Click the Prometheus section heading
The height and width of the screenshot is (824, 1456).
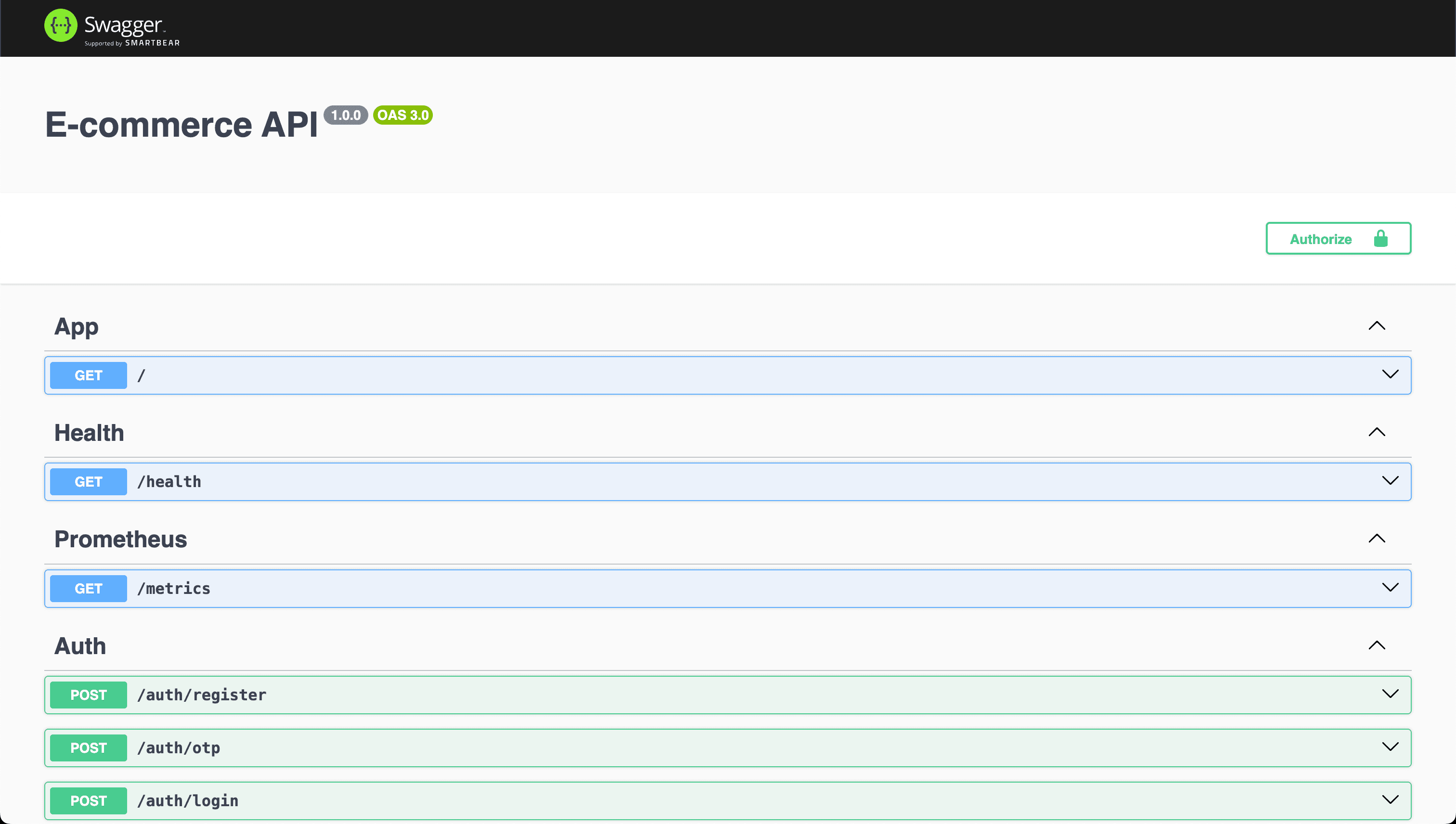120,539
